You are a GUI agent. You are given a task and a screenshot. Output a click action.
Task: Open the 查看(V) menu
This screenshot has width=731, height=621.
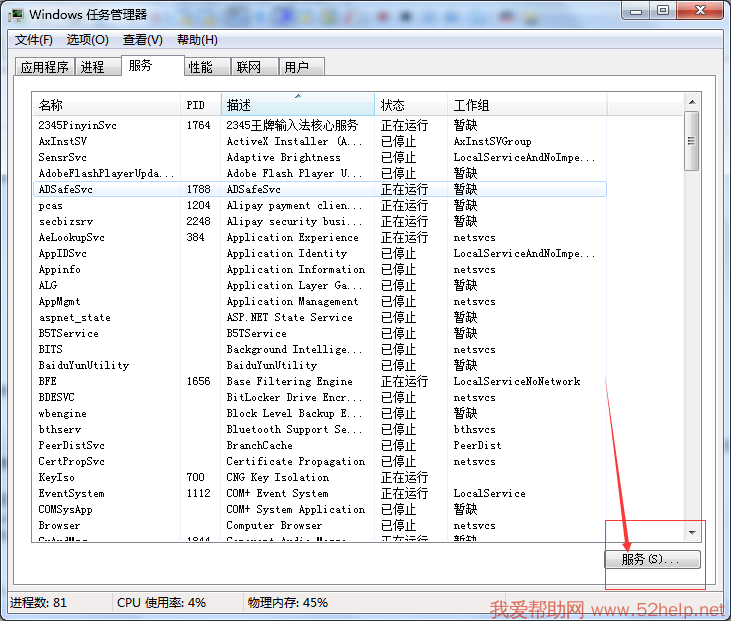click(142, 40)
